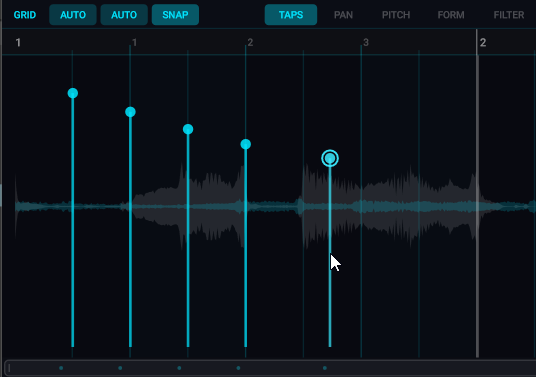Screen dimensions: 536x377
Task: Switch to the PAN tab
Action: (343, 15)
